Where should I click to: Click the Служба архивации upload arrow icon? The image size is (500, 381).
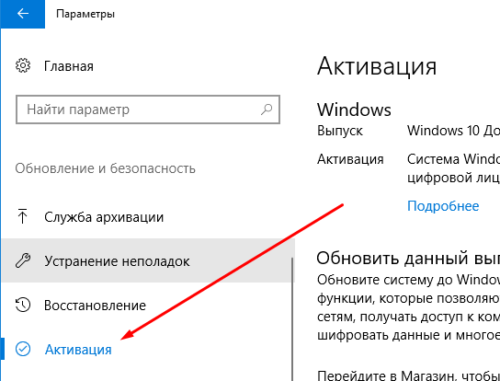(23, 216)
